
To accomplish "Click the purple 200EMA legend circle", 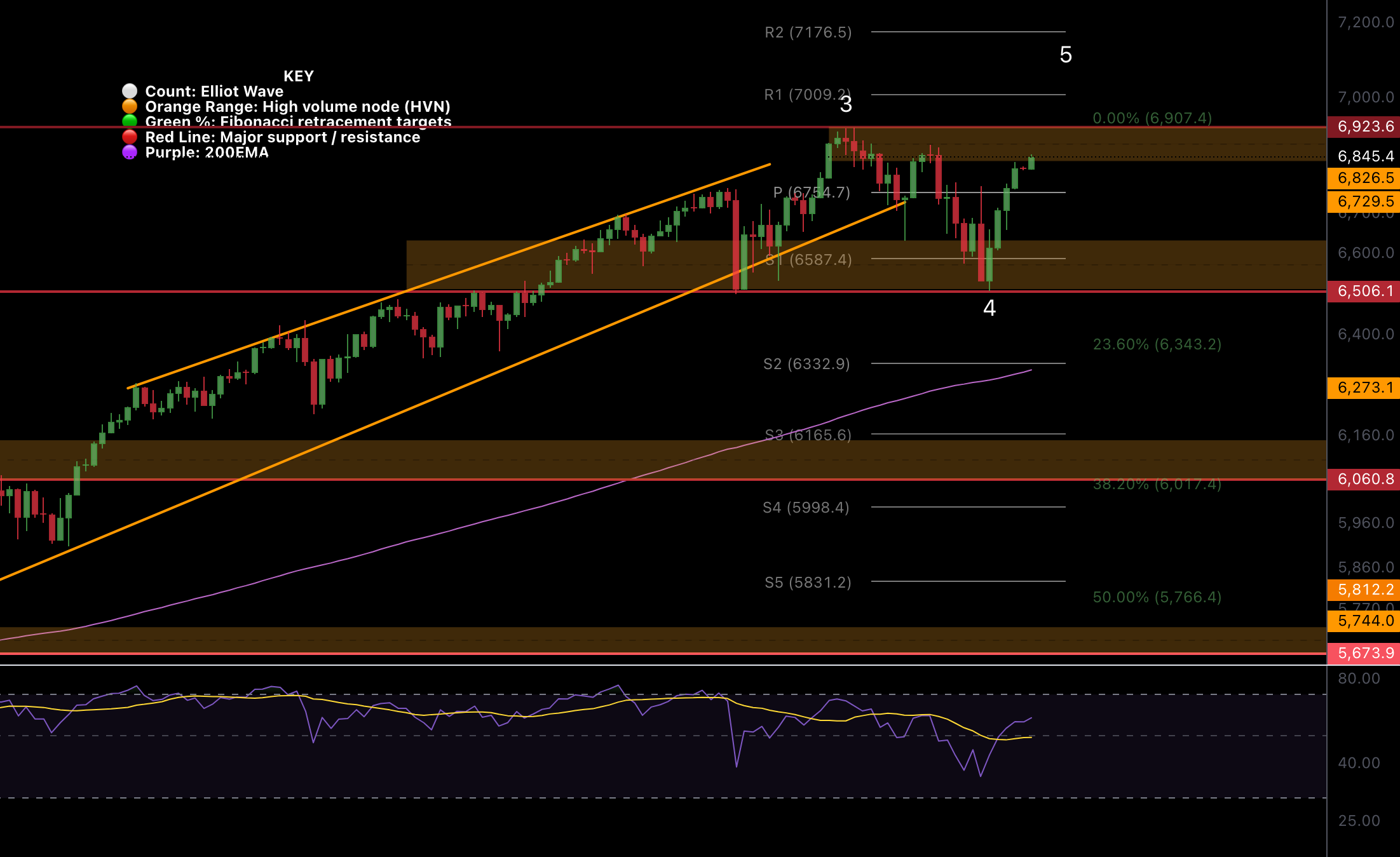I will (130, 152).
